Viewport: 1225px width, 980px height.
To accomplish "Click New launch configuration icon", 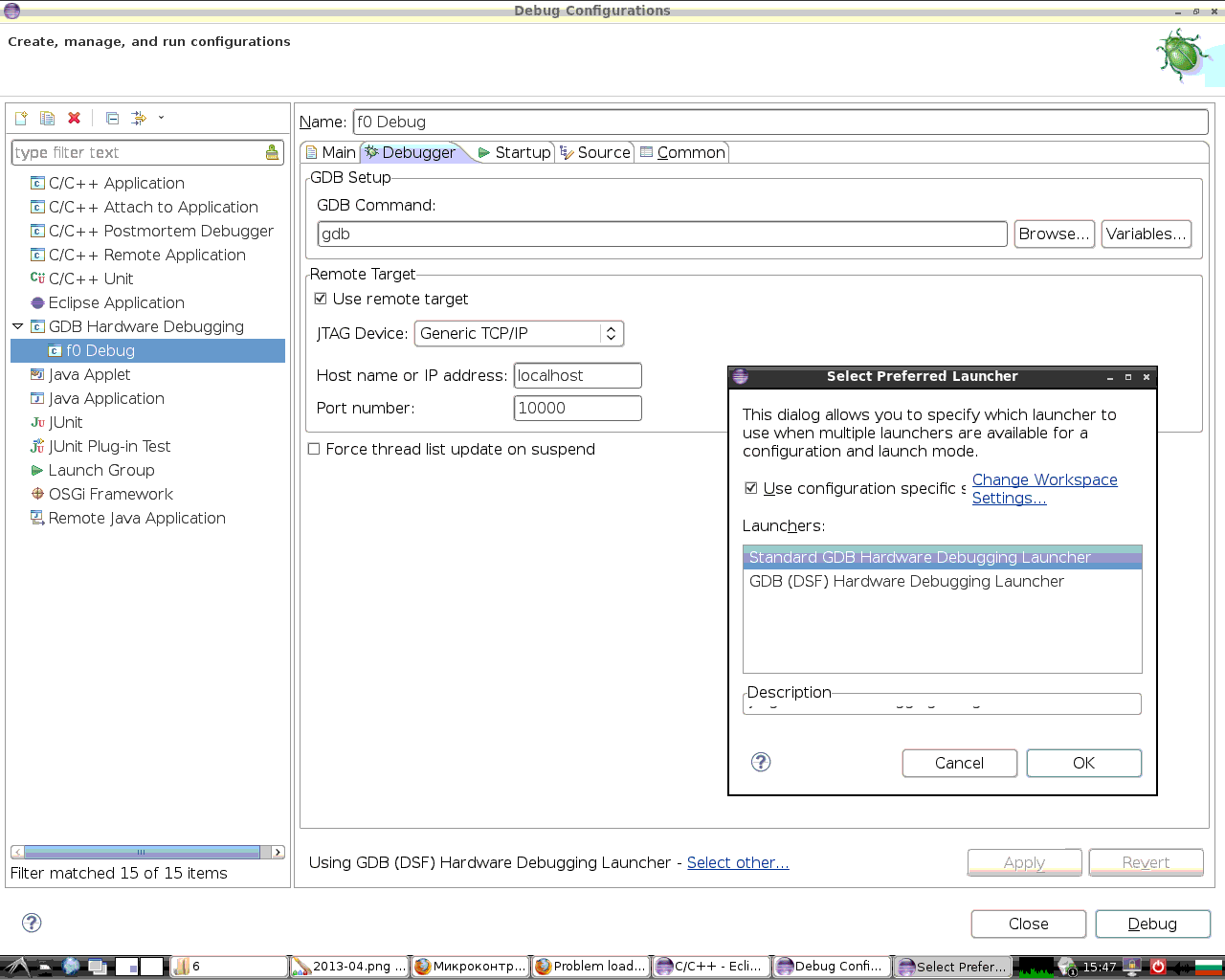I will click(21, 118).
